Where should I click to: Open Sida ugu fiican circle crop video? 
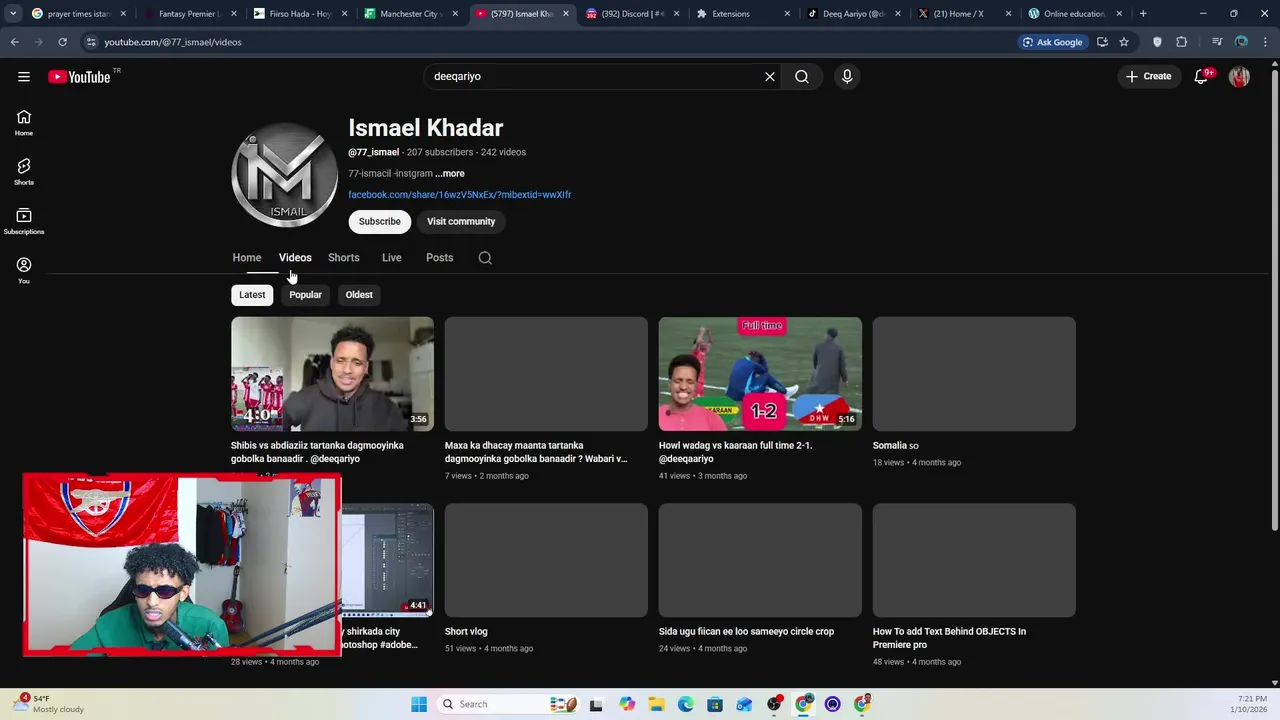746,632
